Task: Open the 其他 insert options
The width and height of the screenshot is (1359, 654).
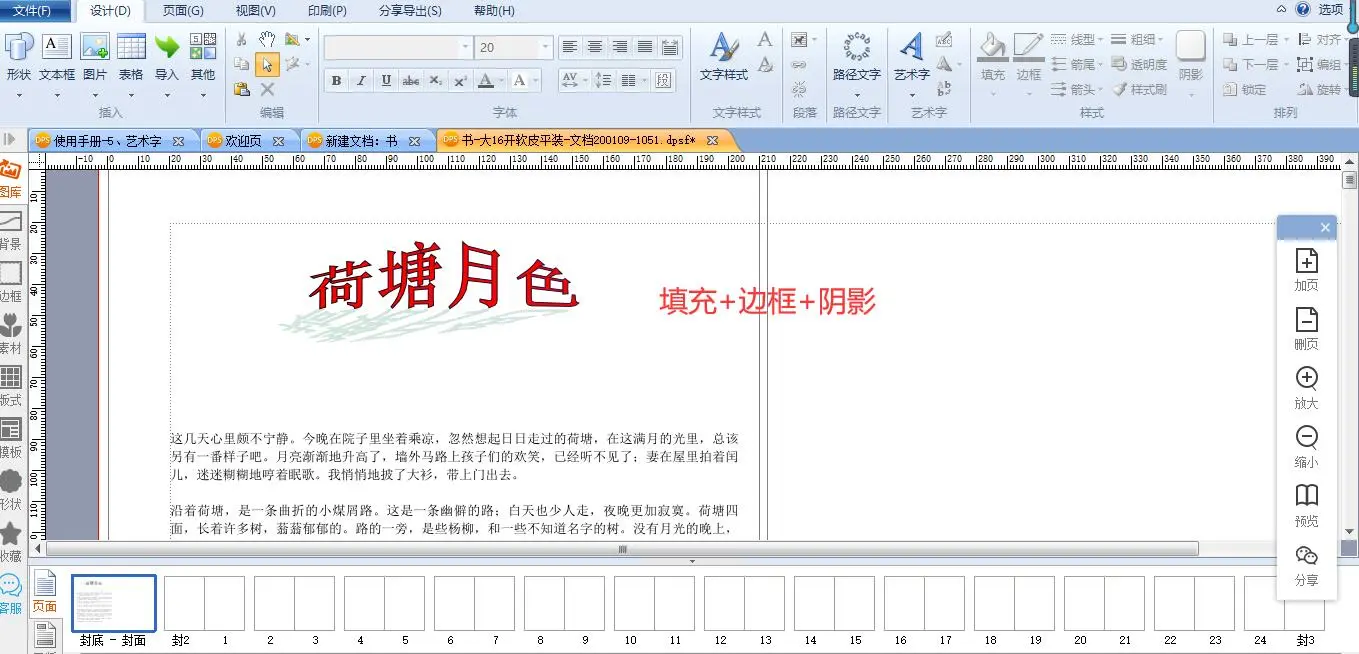Action: coord(203,57)
